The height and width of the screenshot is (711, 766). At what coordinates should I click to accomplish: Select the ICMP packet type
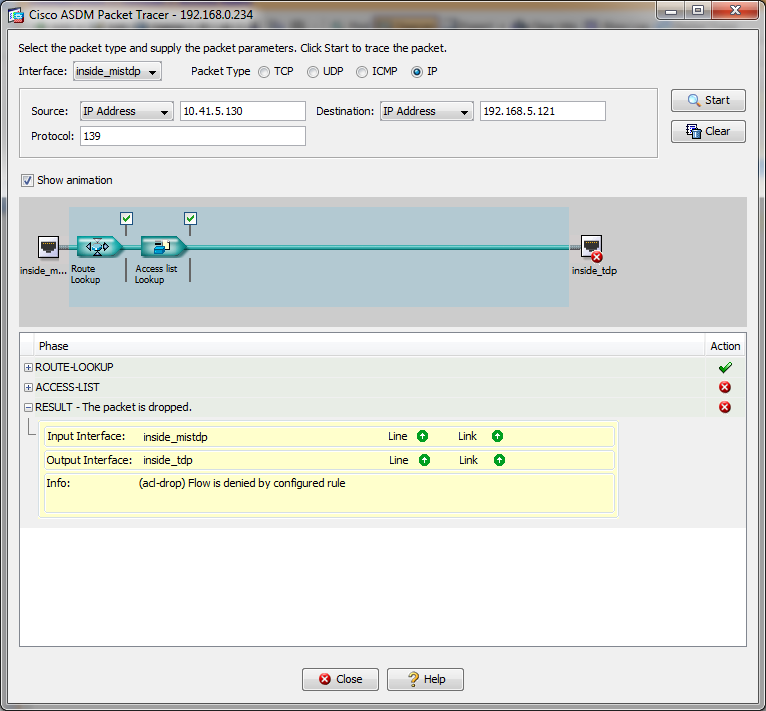[x=362, y=72]
